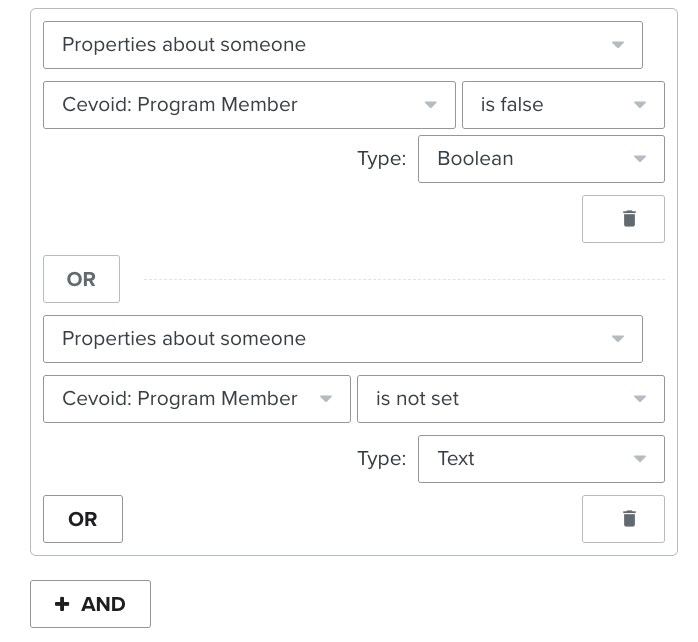This screenshot has height=642, width=698.
Task: Delete the second condition with trash icon
Action: (628, 518)
